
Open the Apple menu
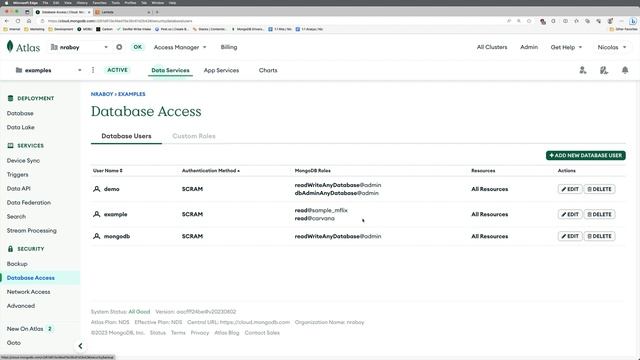point(6,2)
